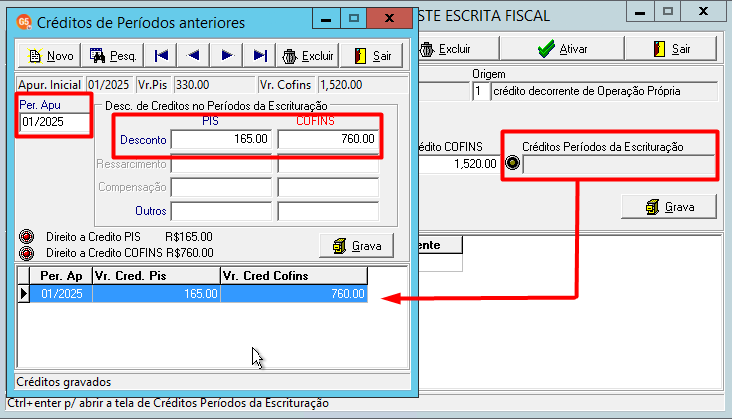Click the Vr. Cred. Pis cell 165.00
732x419 pixels.
tap(156, 294)
